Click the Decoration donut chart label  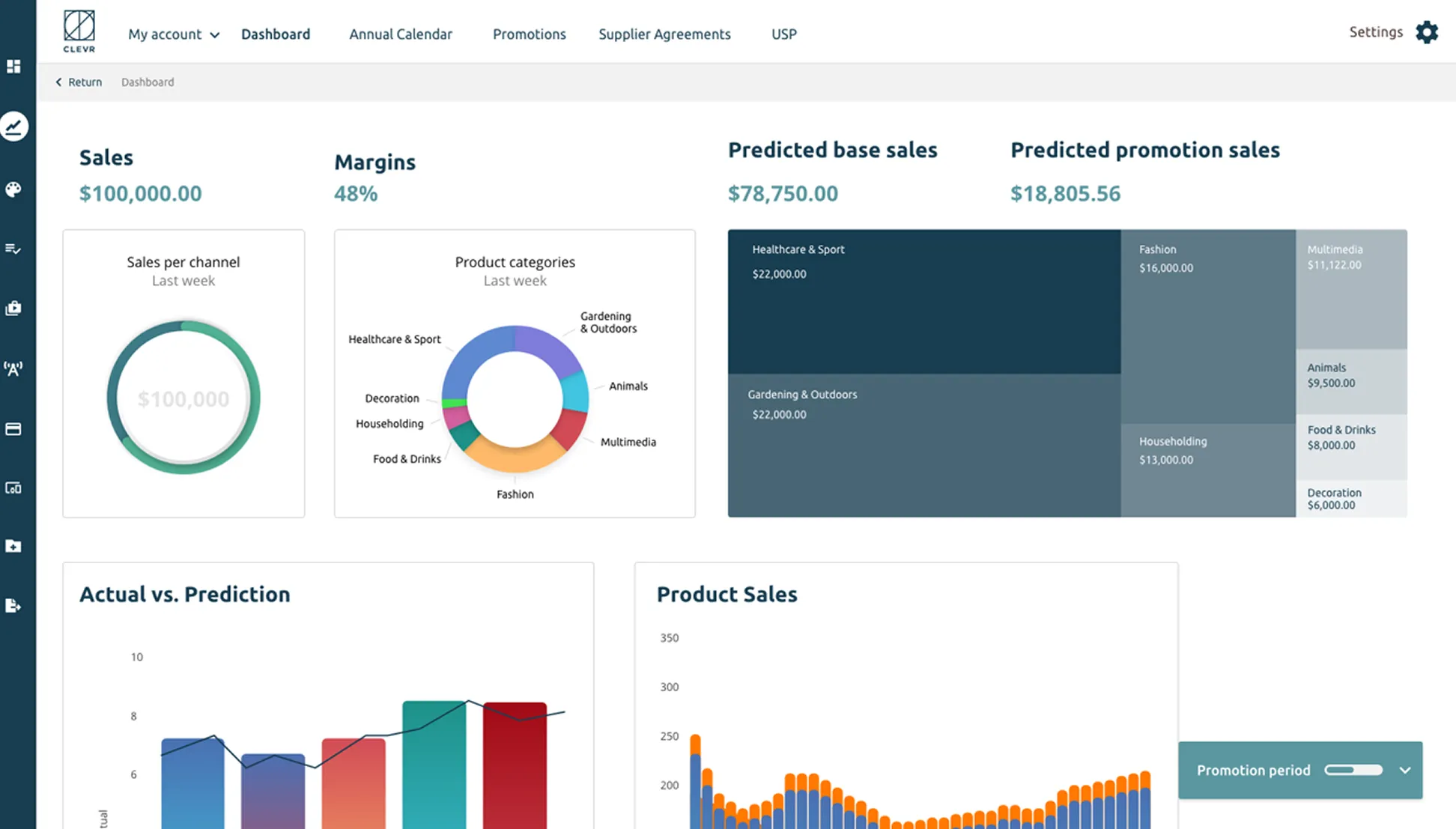392,398
